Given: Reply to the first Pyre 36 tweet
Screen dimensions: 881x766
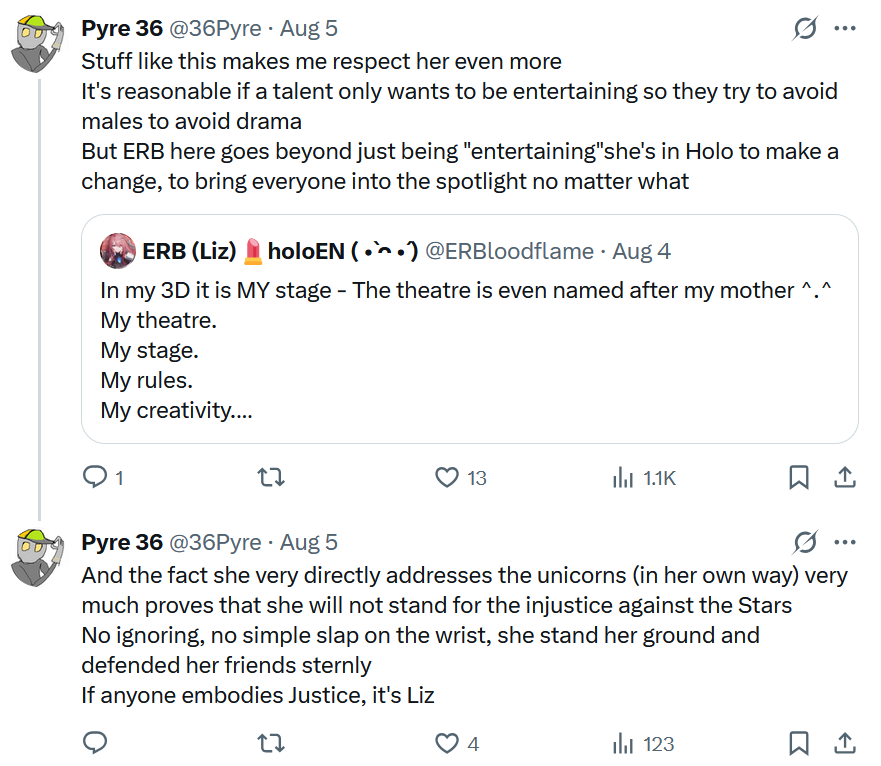Looking at the screenshot, I should [x=95, y=478].
